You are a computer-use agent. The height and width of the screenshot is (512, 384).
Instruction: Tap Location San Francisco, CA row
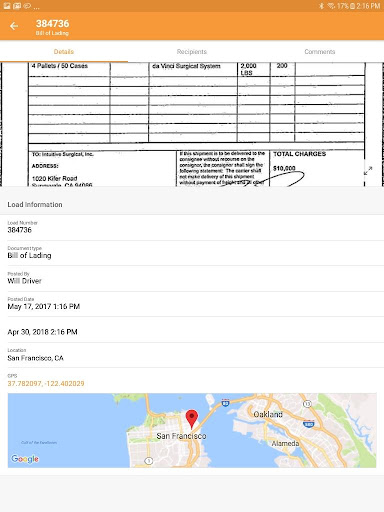point(192,355)
